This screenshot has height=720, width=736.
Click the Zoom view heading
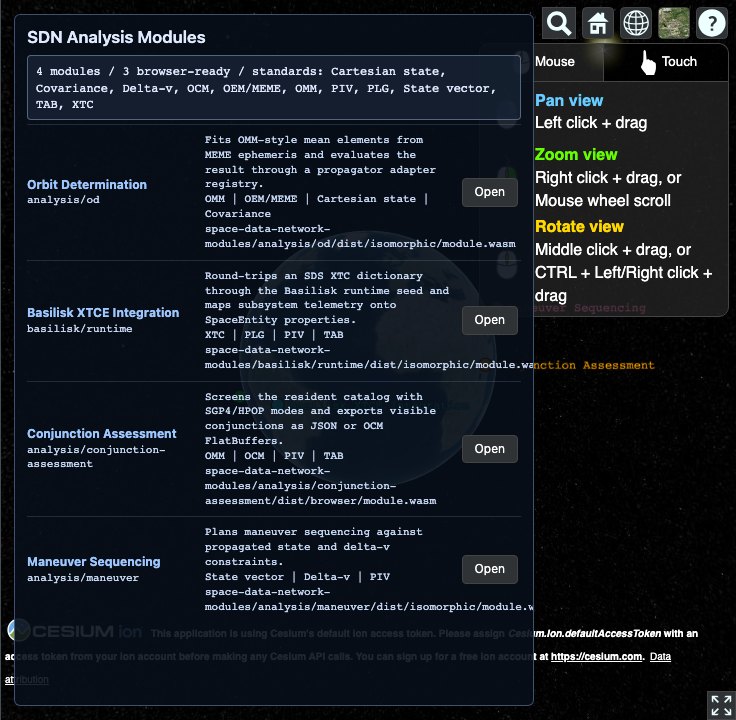point(576,154)
